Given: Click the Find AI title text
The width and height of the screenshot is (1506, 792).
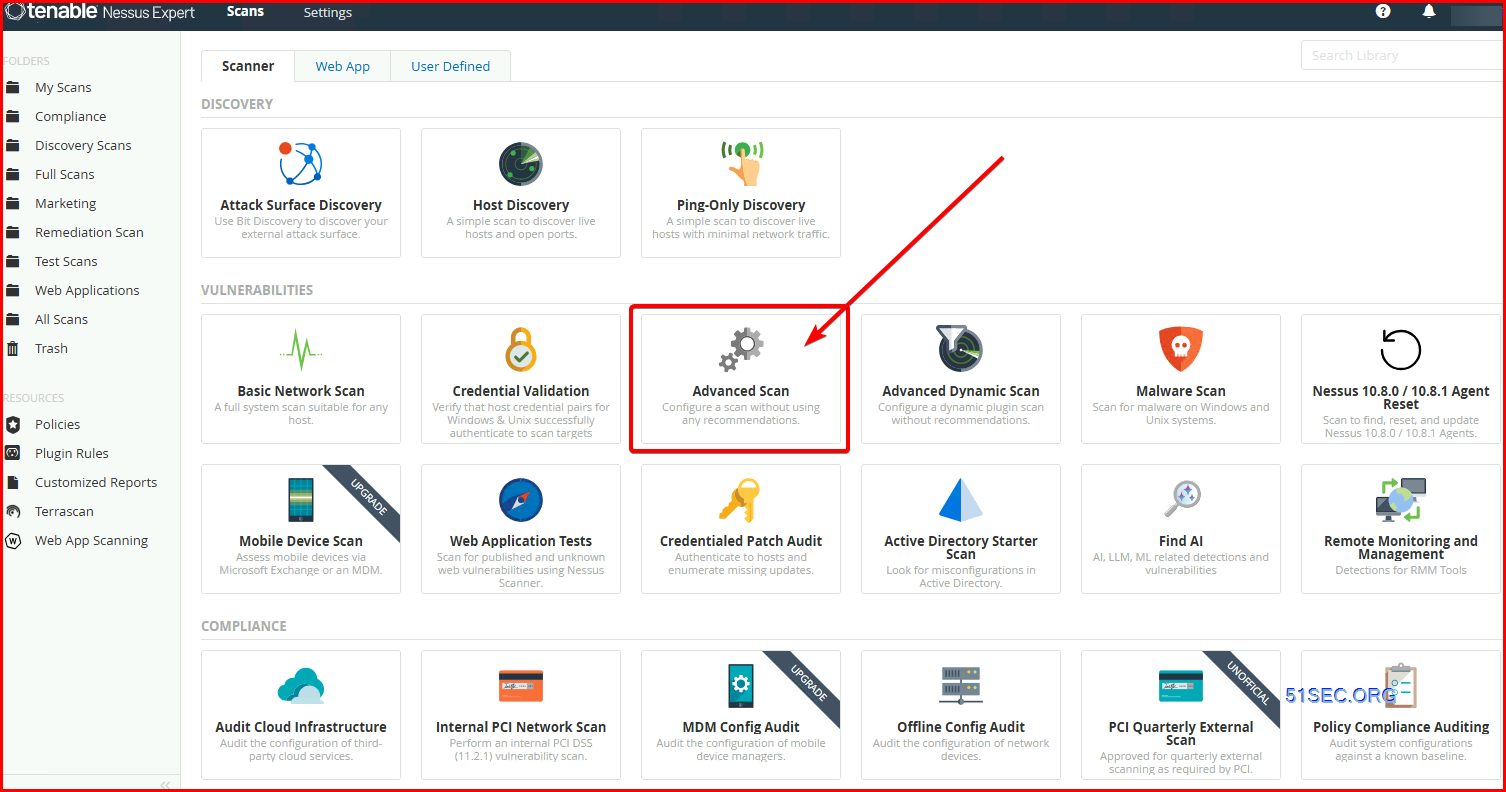Looking at the screenshot, I should pyautogui.click(x=1181, y=541).
